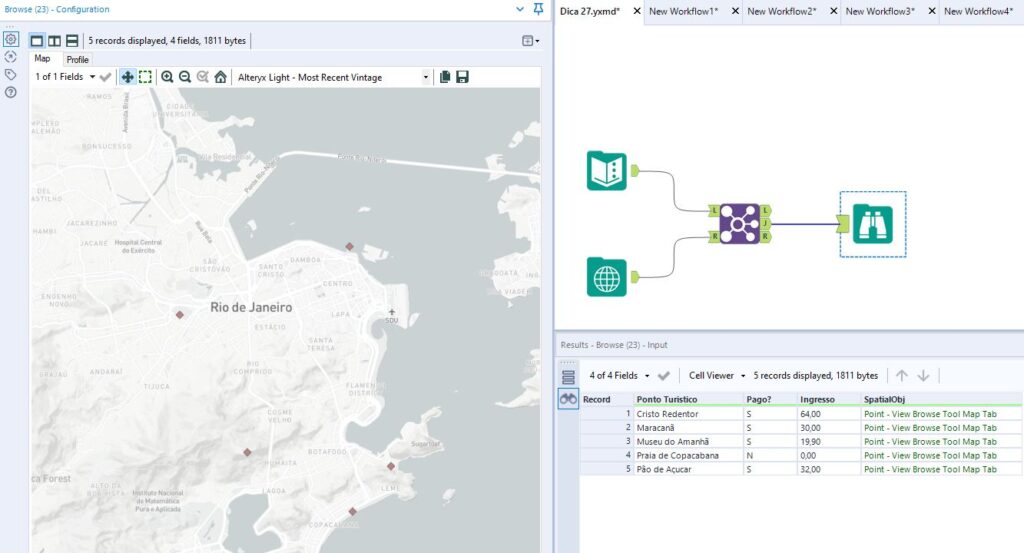Image resolution: width=1024 pixels, height=553 pixels.
Task: Click the Ingresso column header
Action: (829, 400)
